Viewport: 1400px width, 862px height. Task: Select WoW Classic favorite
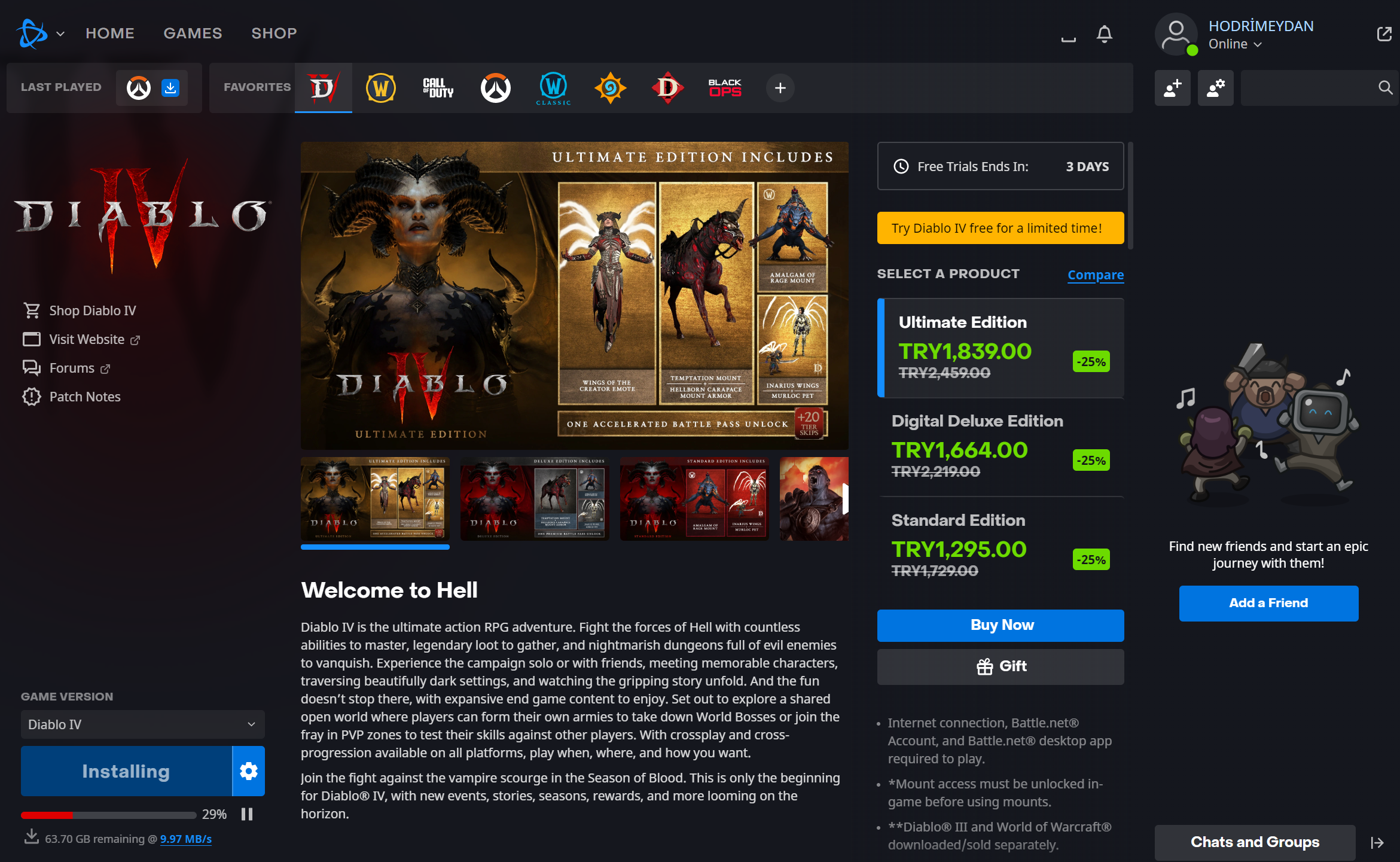(x=553, y=88)
